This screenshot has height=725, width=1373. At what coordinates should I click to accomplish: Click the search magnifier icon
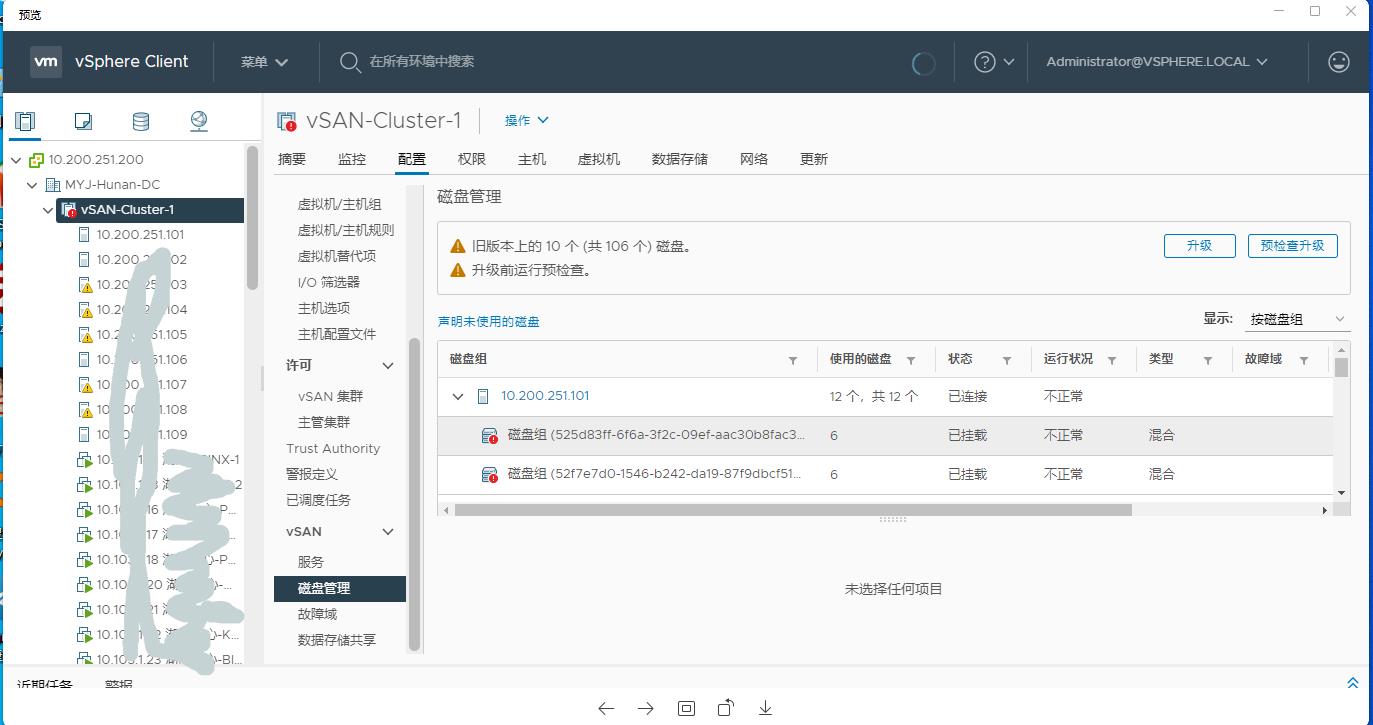[350, 62]
